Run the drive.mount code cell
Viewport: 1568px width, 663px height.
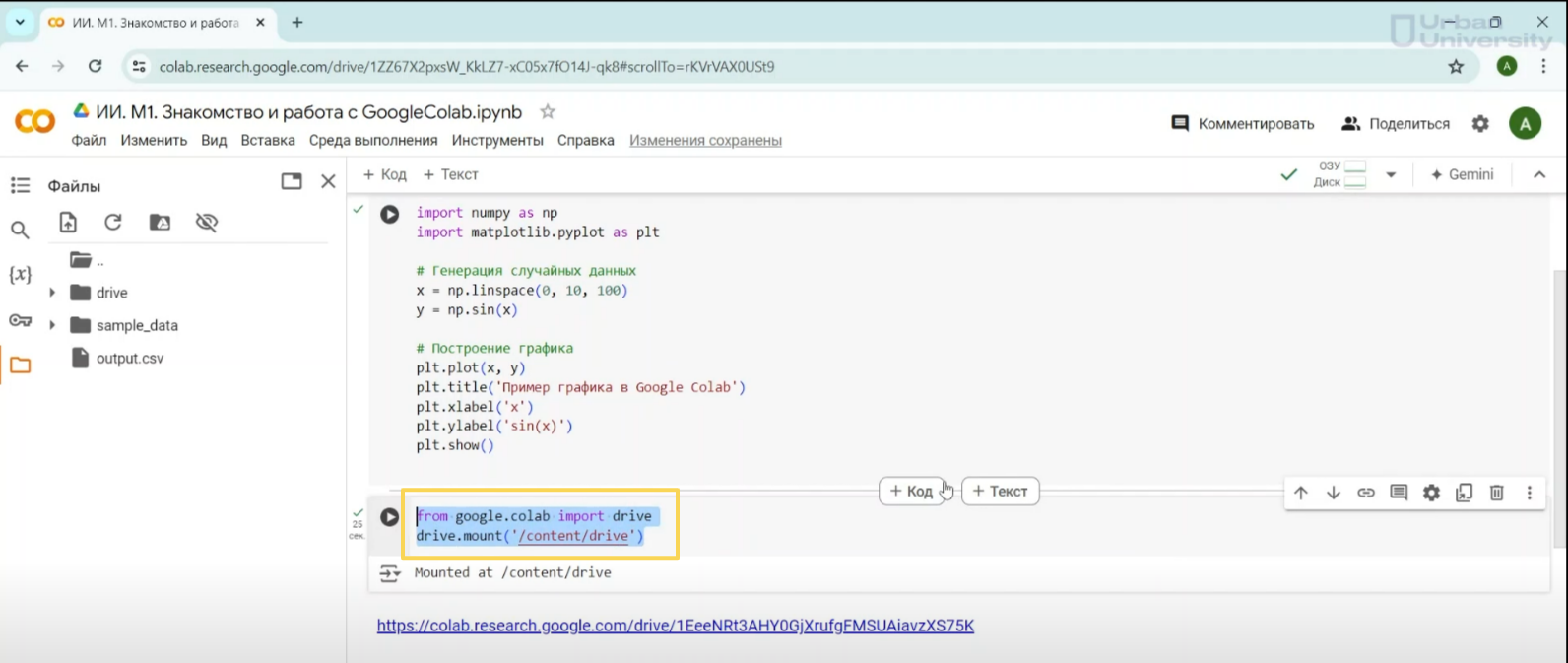390,517
